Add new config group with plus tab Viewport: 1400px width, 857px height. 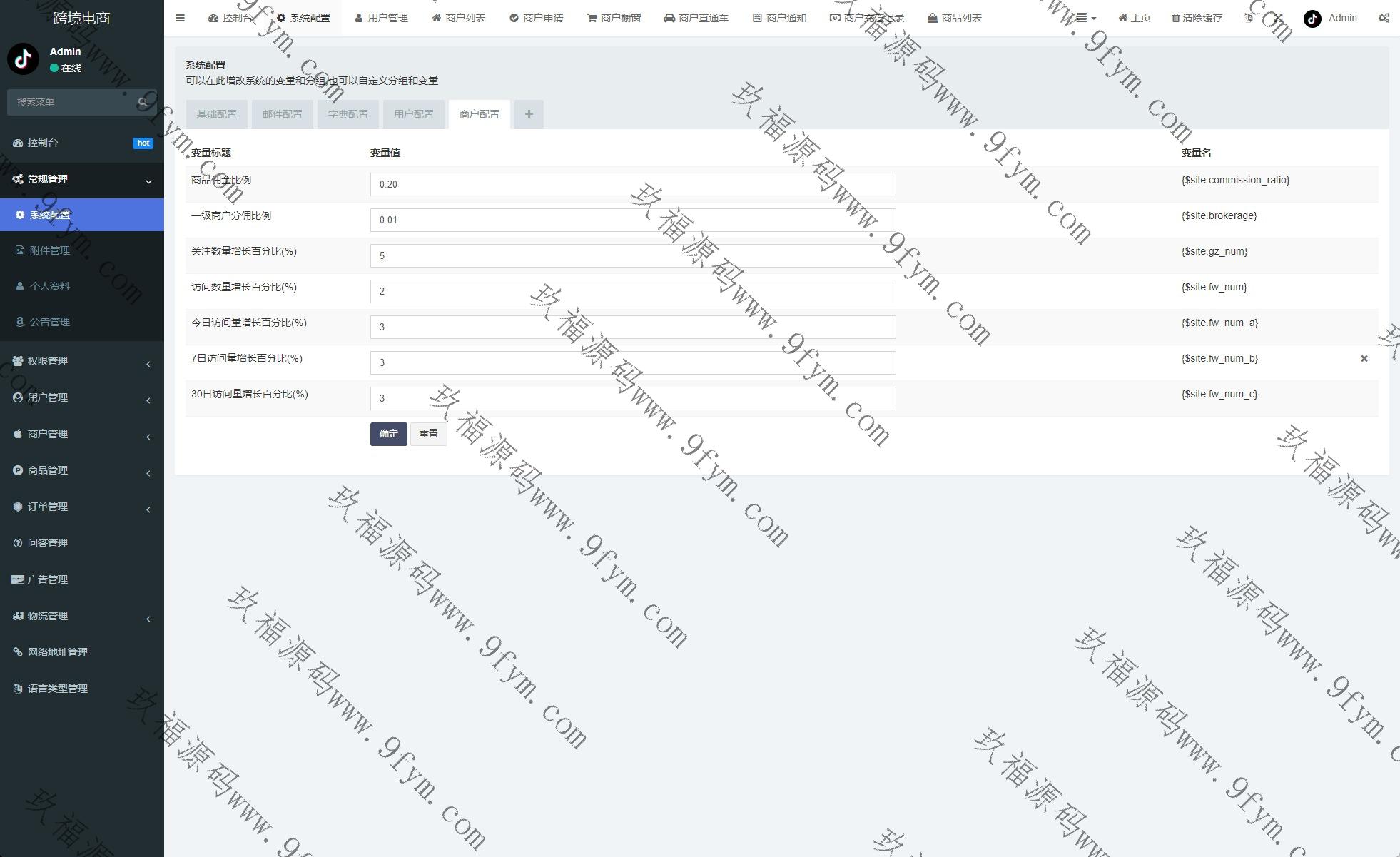tap(529, 114)
